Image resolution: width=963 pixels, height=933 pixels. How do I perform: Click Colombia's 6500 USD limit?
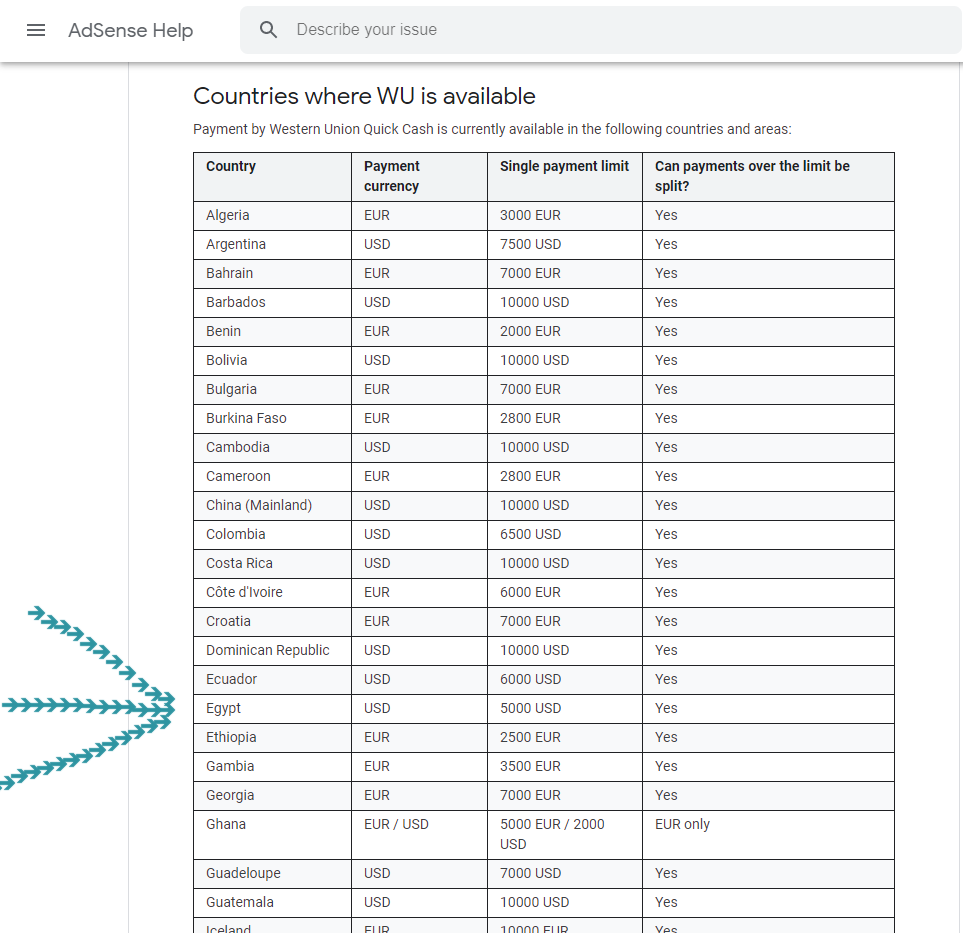point(565,534)
